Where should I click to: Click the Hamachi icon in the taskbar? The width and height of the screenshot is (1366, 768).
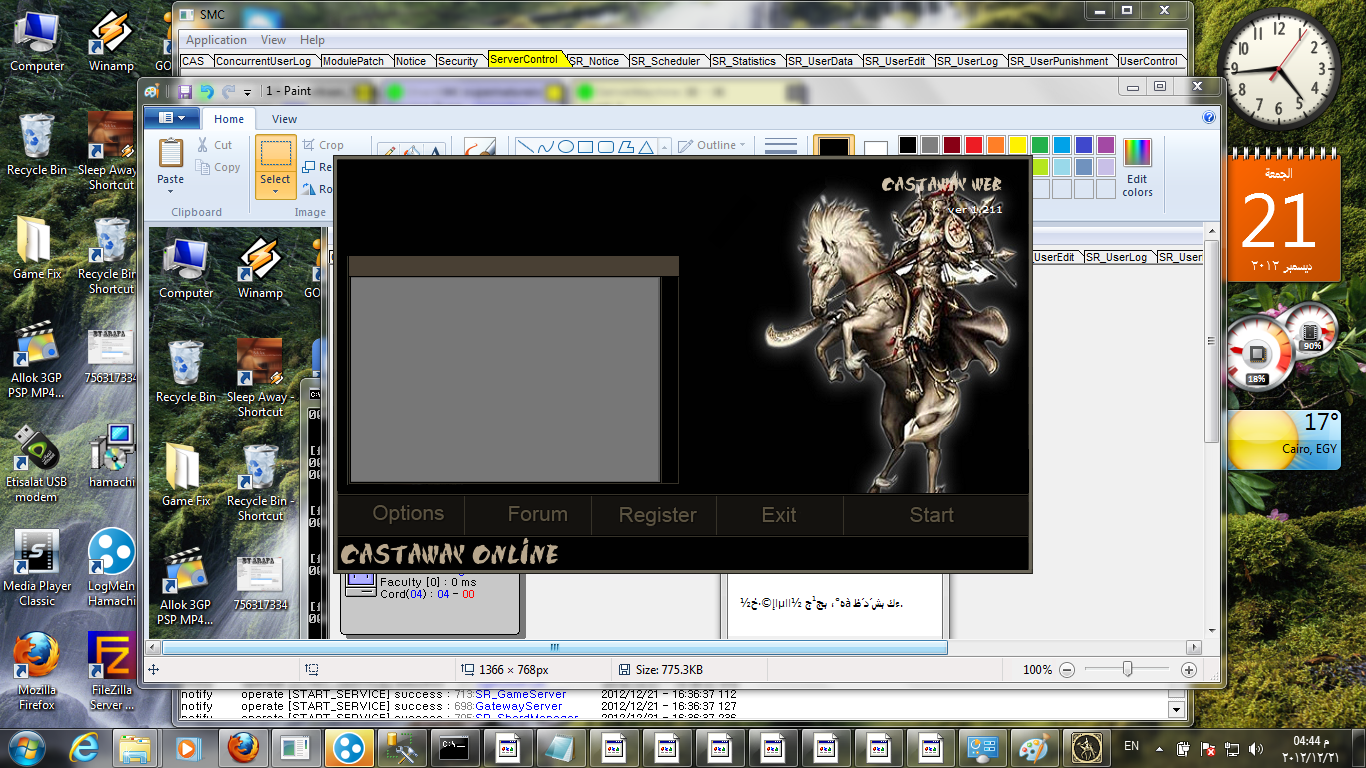349,747
